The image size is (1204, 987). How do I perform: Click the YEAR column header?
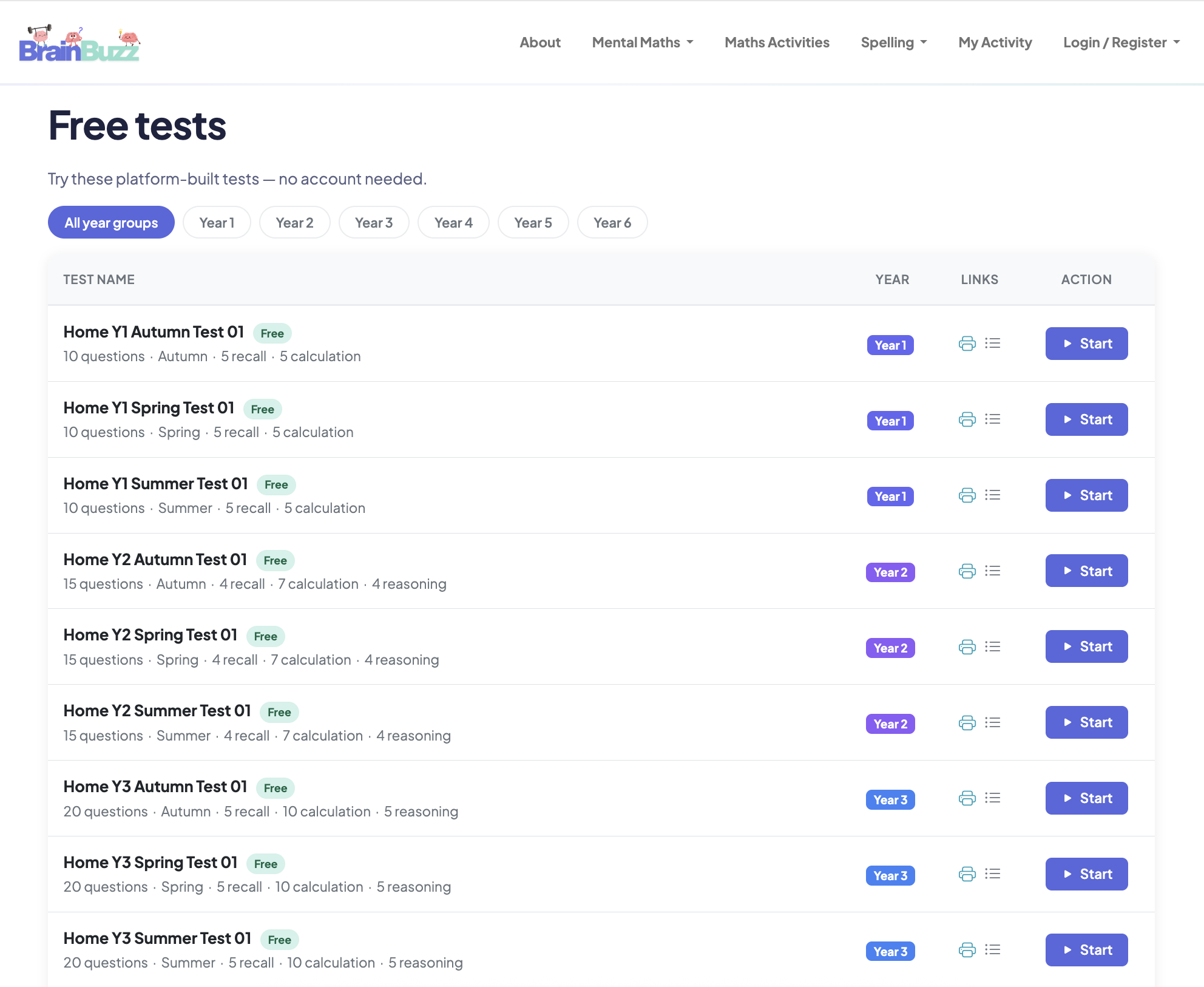coord(892,280)
